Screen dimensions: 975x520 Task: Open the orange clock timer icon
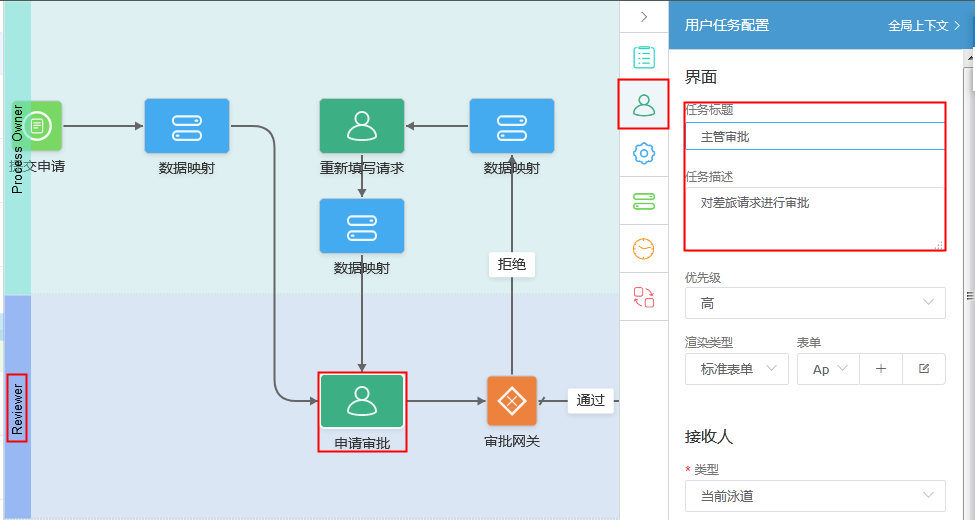644,248
